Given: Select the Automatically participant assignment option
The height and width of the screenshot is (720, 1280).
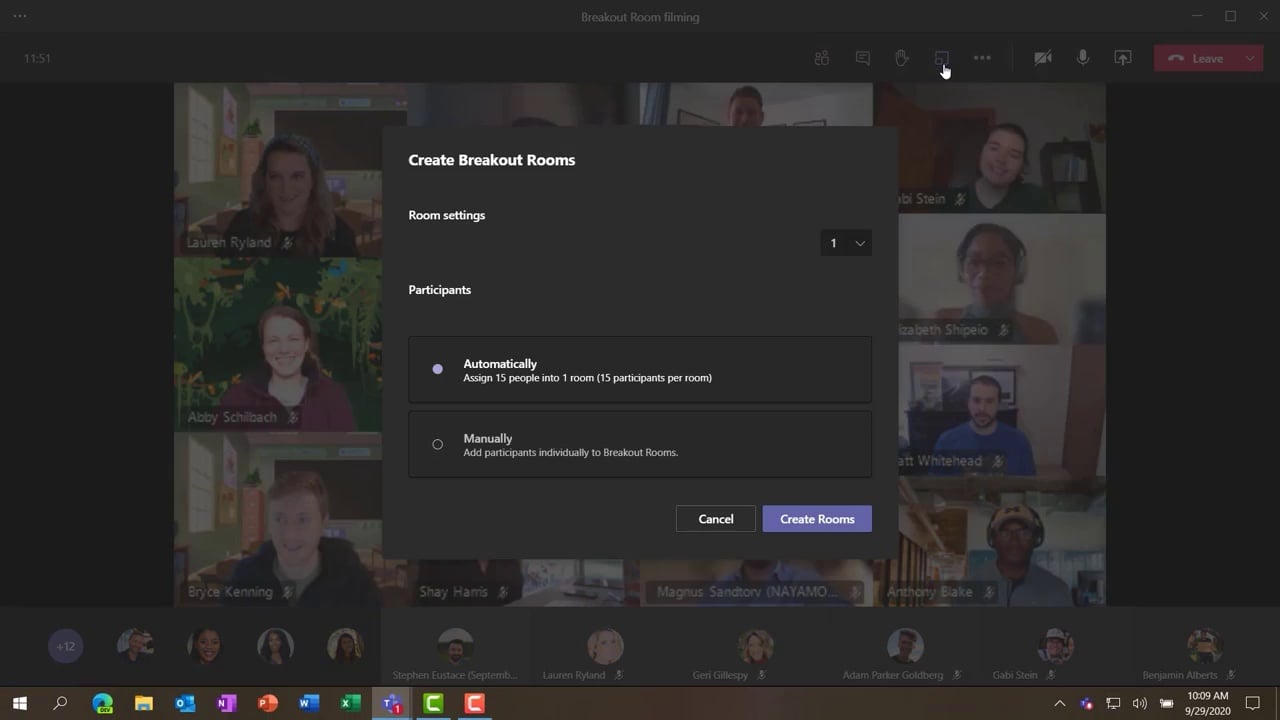Looking at the screenshot, I should [437, 369].
